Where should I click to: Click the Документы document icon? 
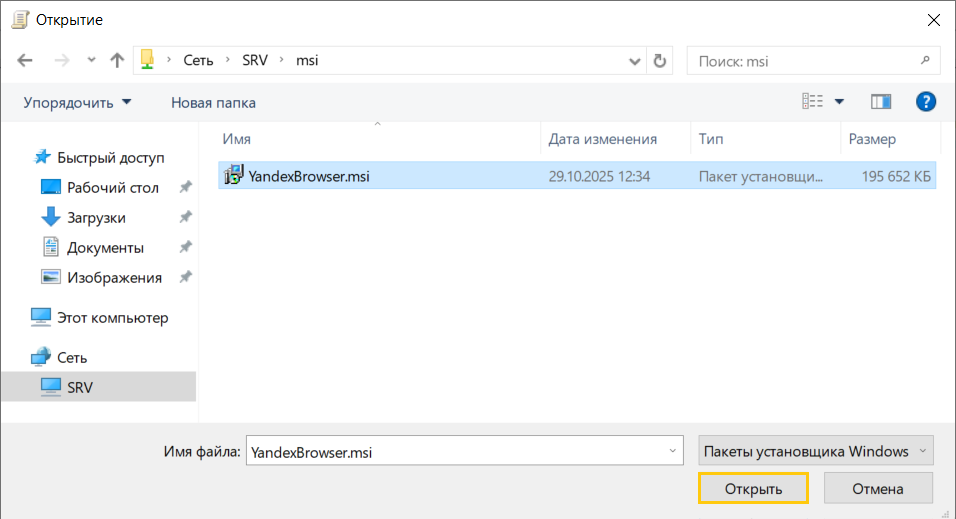(x=51, y=246)
